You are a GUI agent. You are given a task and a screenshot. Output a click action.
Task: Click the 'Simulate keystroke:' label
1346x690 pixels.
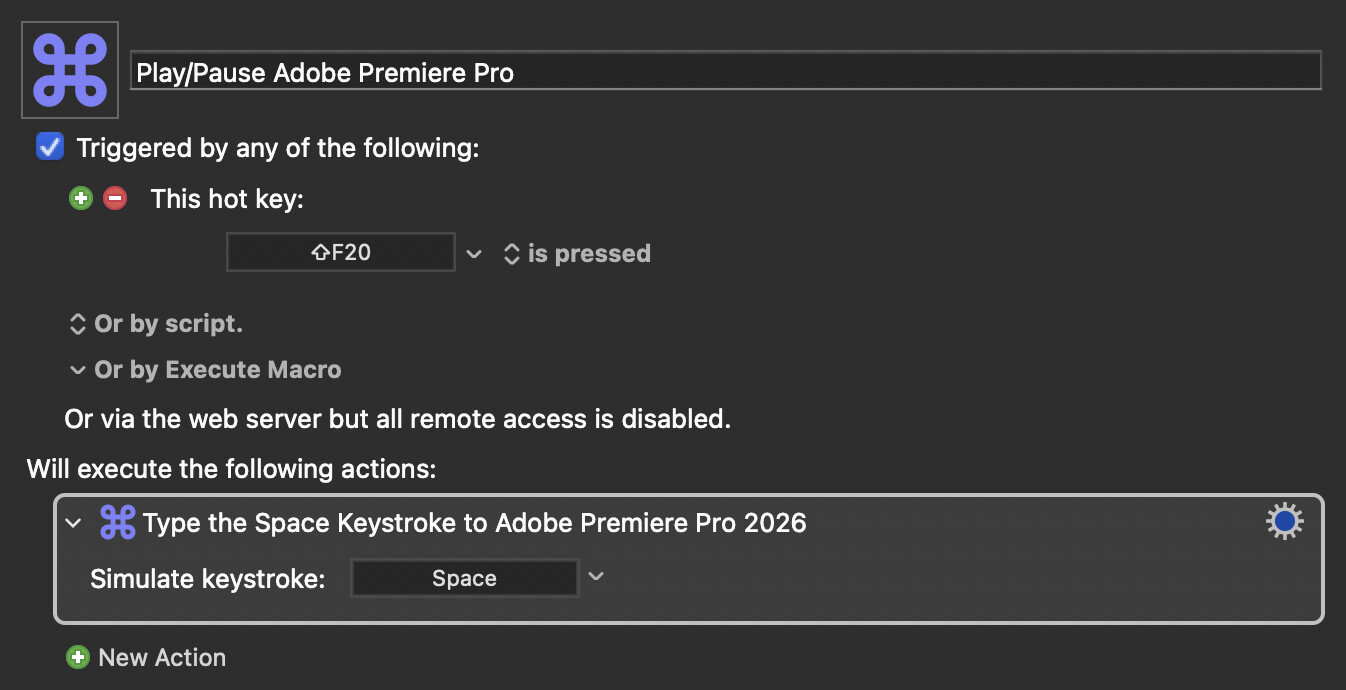208,578
